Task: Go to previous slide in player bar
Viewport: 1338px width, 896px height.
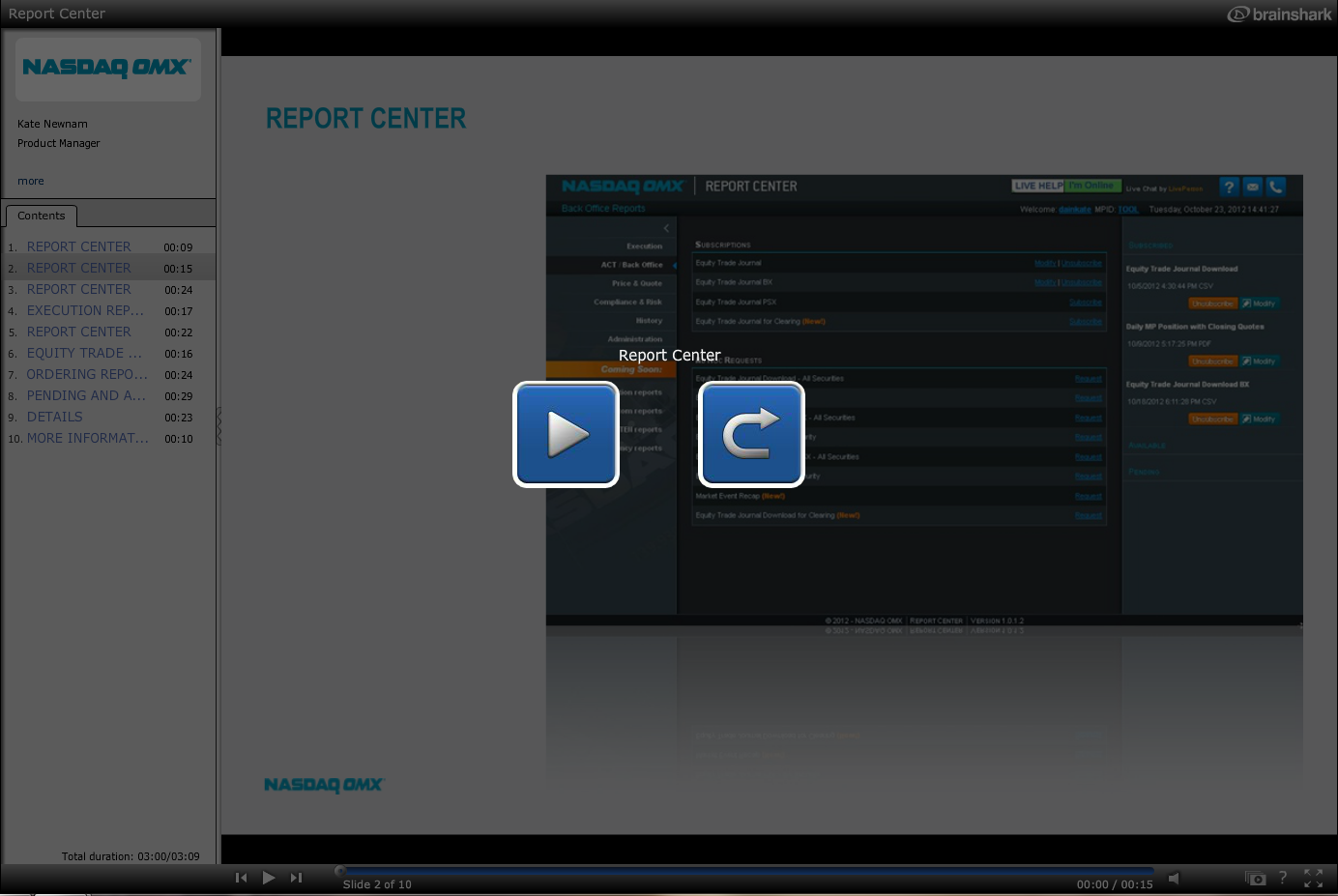Action: tap(241, 878)
